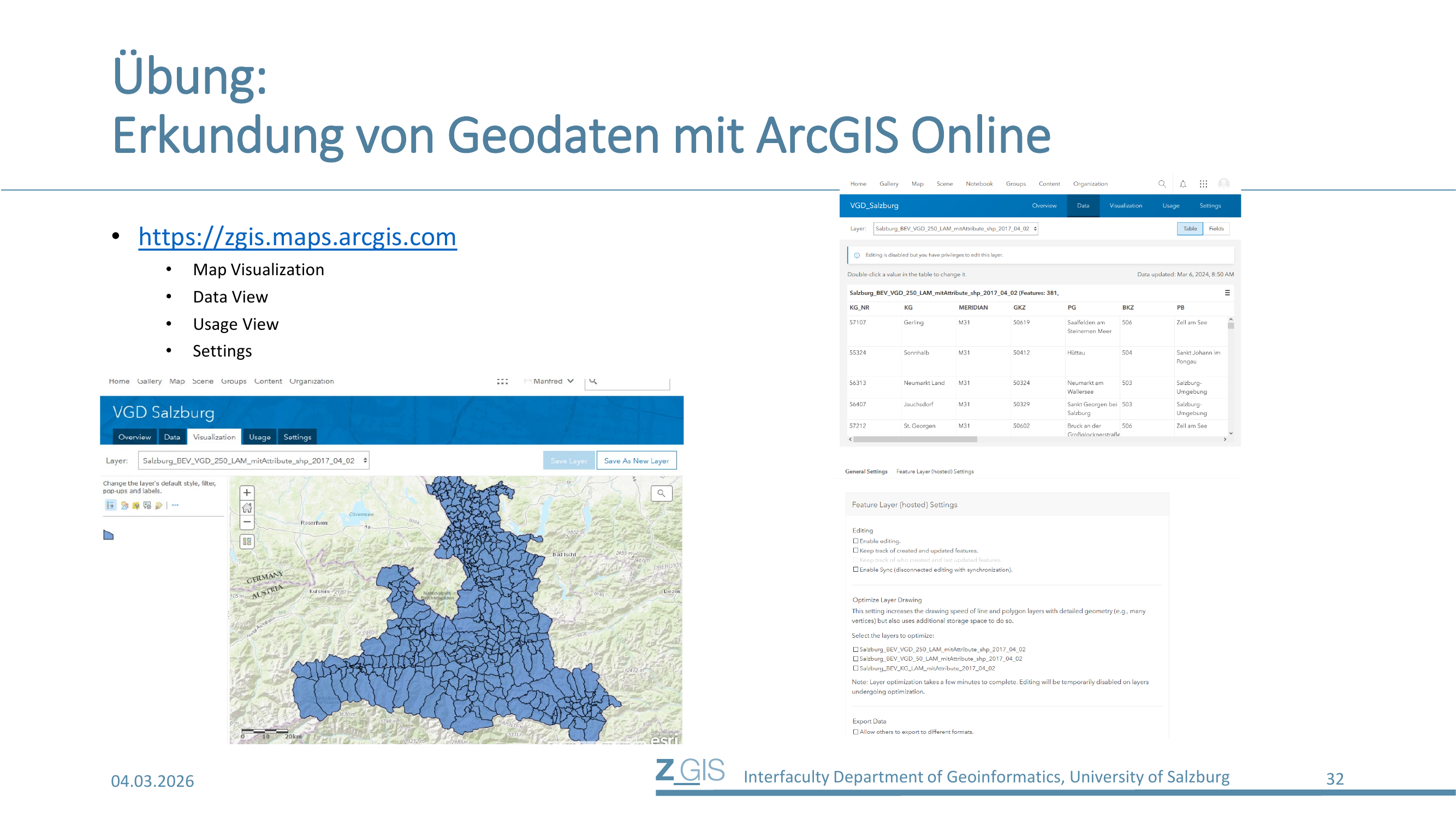1456x819 pixels.
Task: Click the Change Style icon in layer tools
Action: coord(124,505)
